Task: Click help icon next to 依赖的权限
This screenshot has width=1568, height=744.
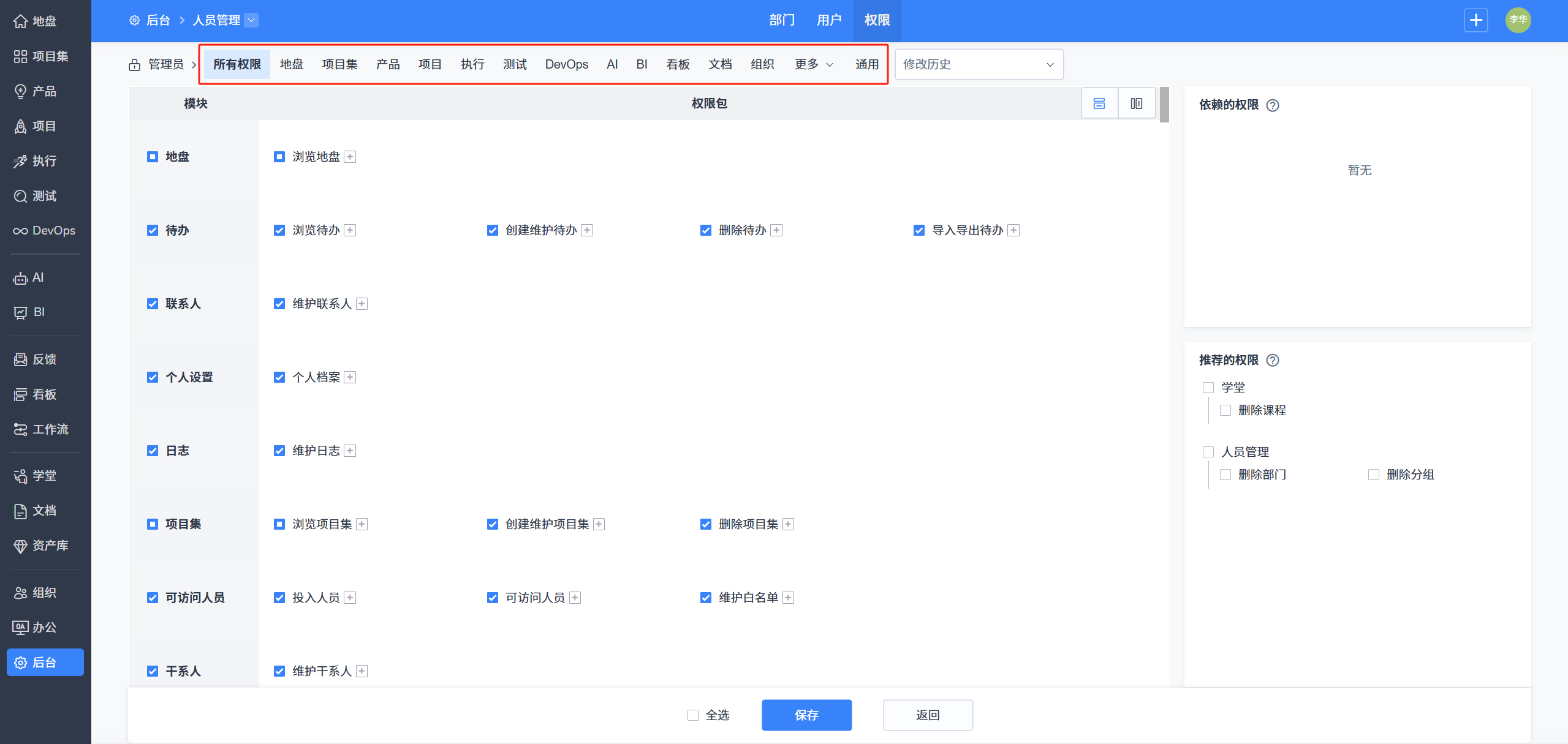Action: (x=1273, y=105)
